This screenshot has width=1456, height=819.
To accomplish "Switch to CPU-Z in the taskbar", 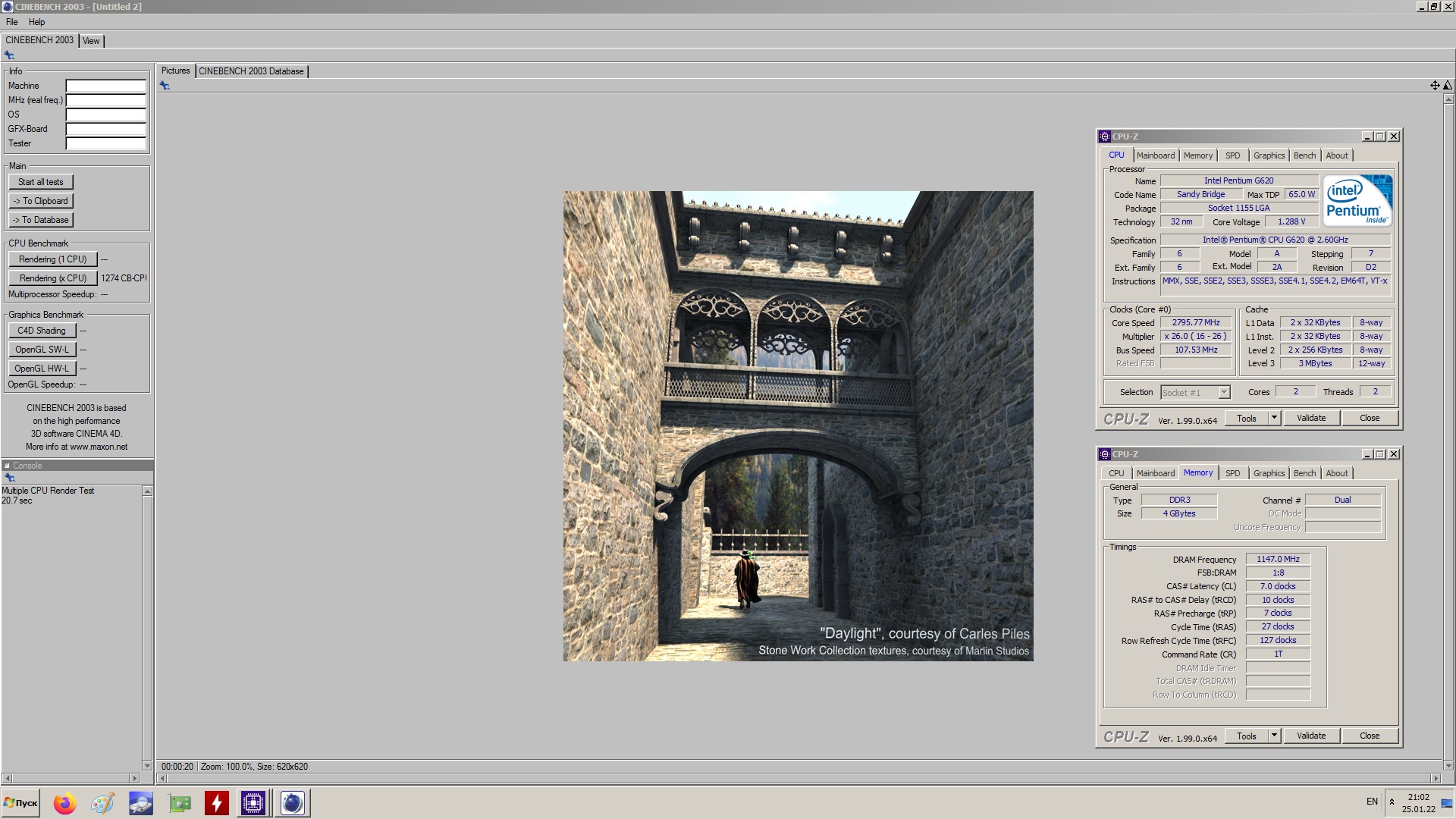I will click(x=253, y=803).
